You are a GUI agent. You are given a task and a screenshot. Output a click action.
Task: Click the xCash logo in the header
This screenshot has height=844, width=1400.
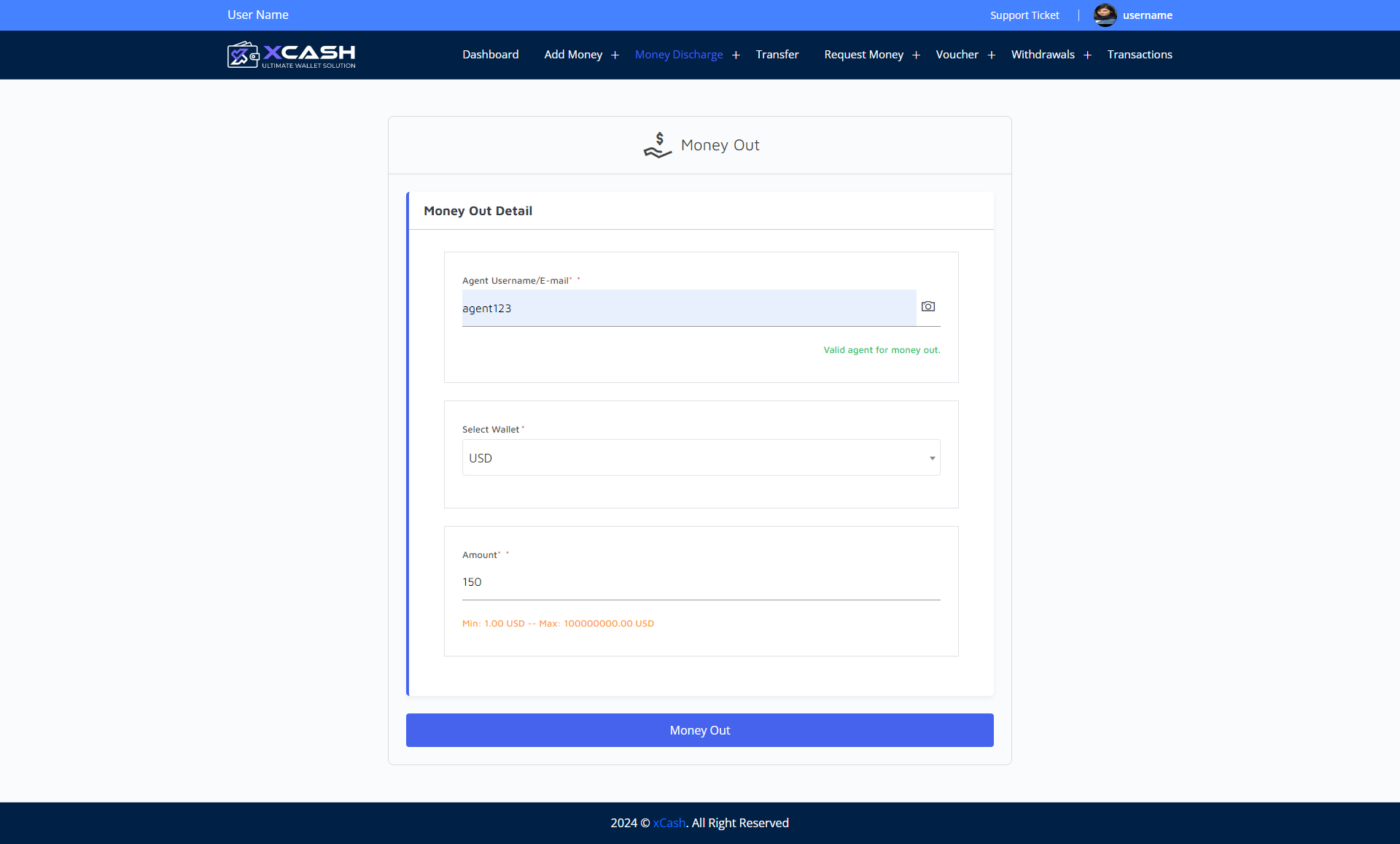[x=291, y=55]
